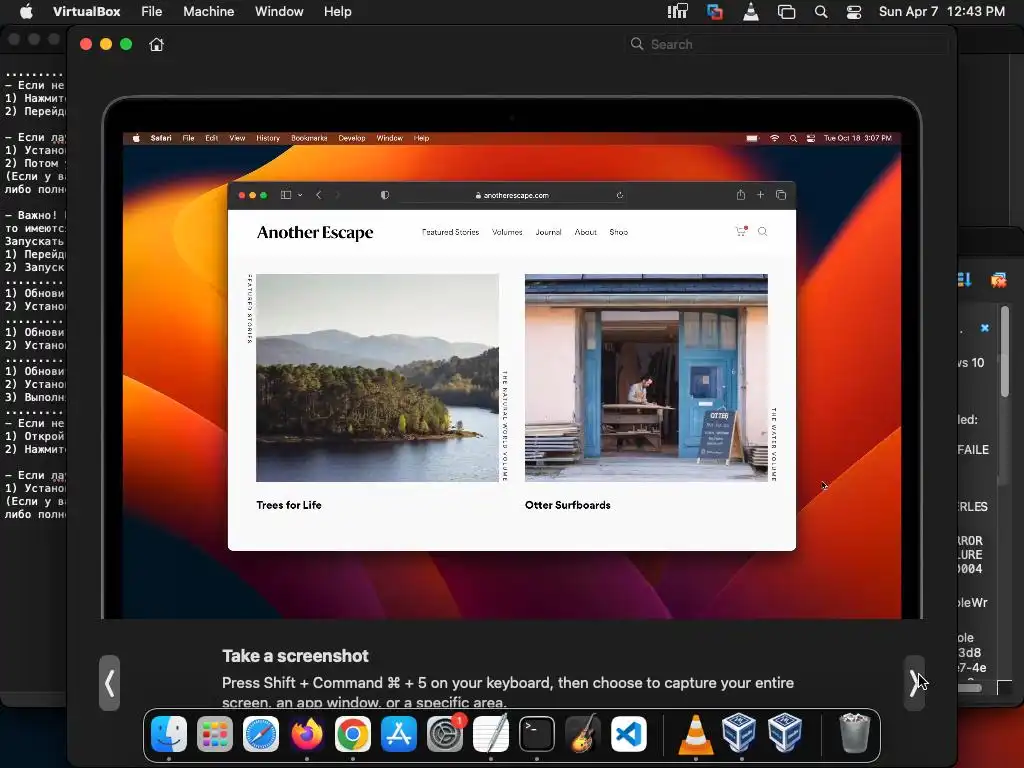The height and width of the screenshot is (768, 1024).
Task: Click the stats bars menu bar icon
Action: click(x=678, y=11)
